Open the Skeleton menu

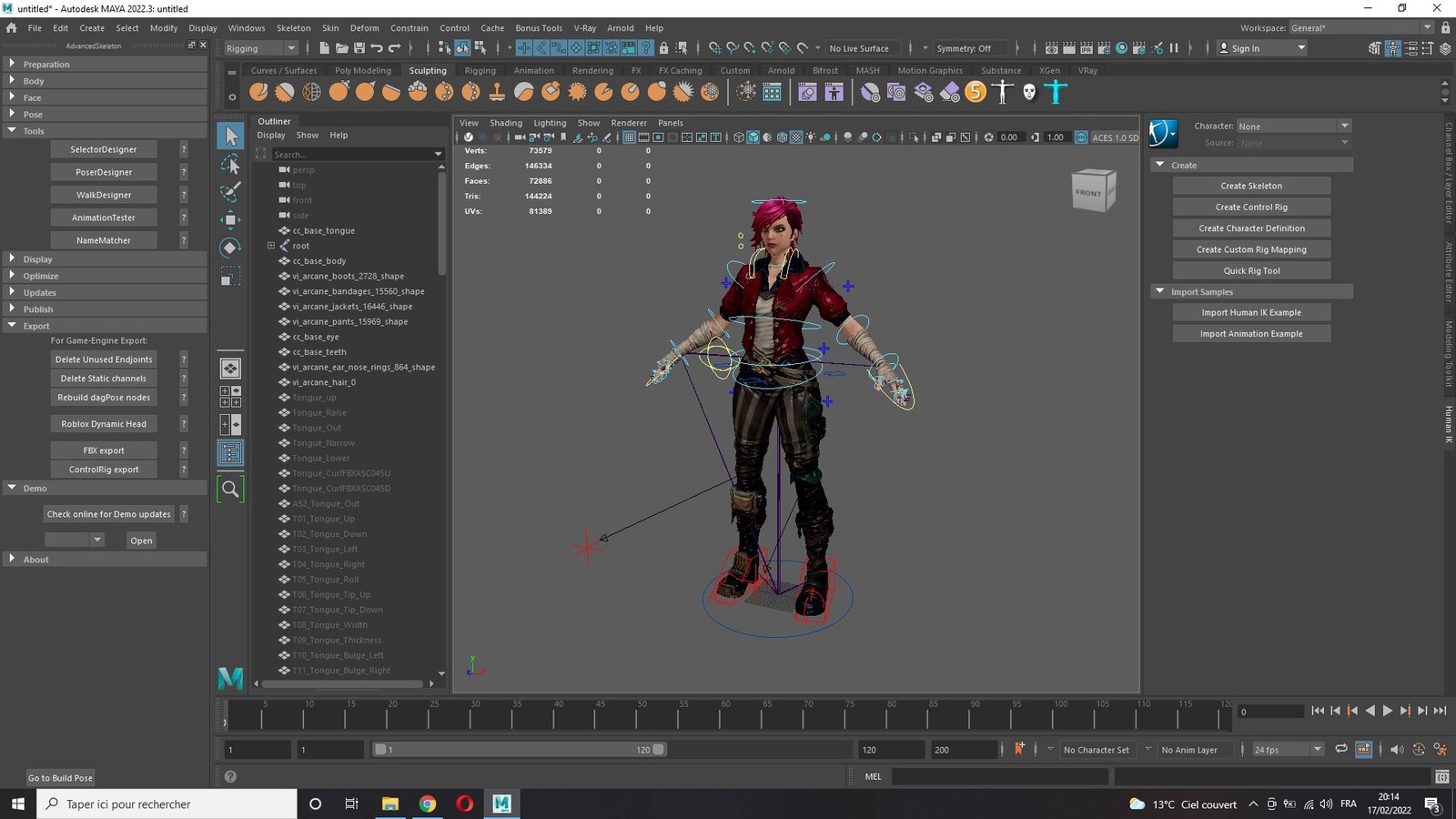point(293,28)
